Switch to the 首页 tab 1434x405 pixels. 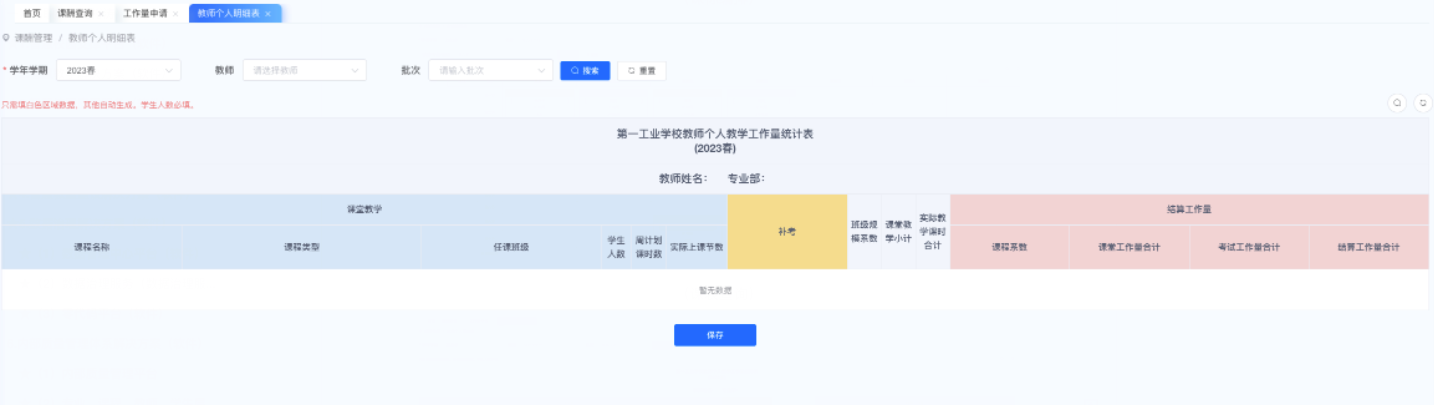click(x=32, y=14)
